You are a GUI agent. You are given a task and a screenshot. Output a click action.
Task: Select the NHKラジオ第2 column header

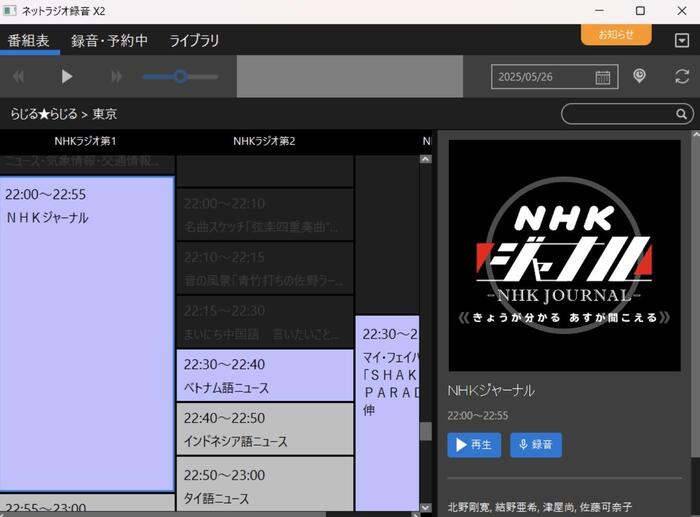[x=264, y=141]
